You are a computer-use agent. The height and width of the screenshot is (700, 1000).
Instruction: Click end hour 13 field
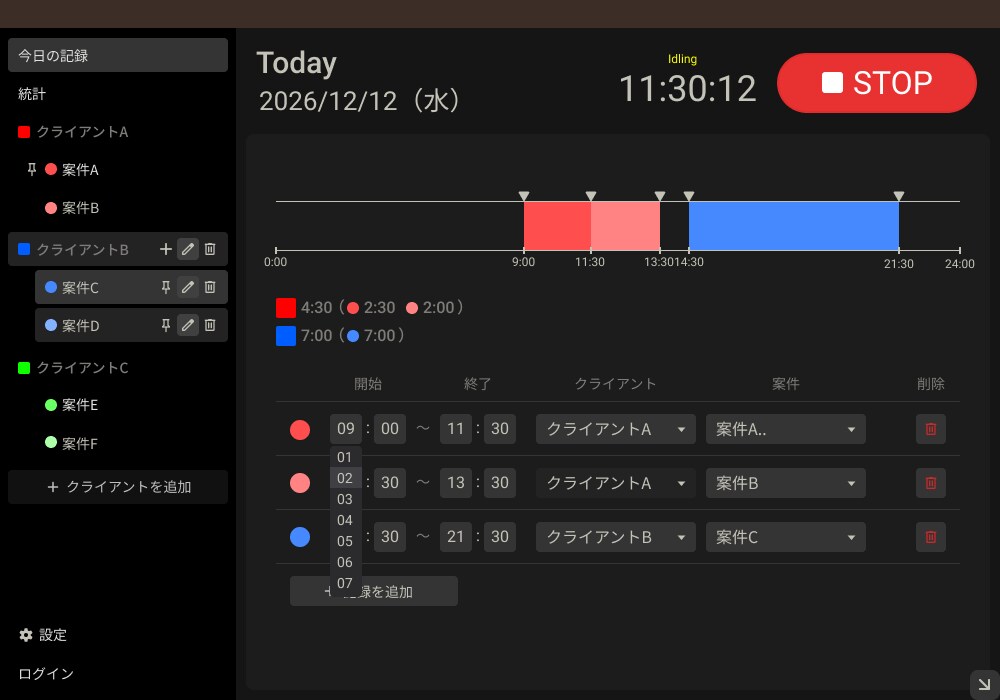(455, 483)
